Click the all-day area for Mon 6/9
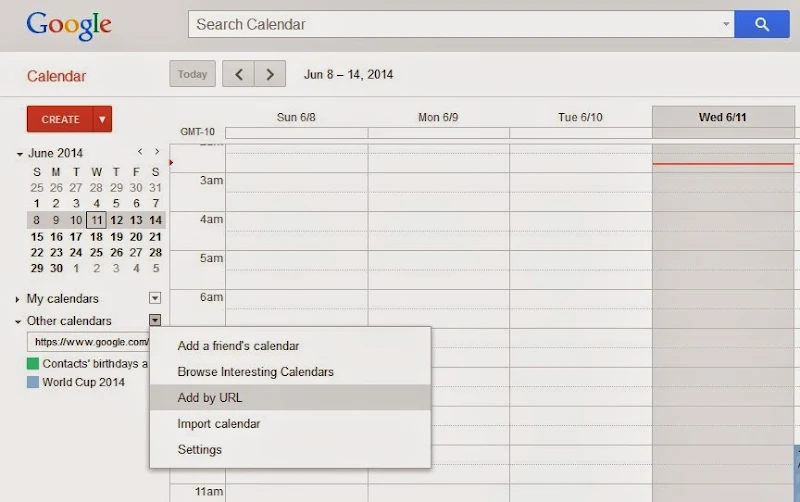The height and width of the screenshot is (502, 800). tap(438, 133)
